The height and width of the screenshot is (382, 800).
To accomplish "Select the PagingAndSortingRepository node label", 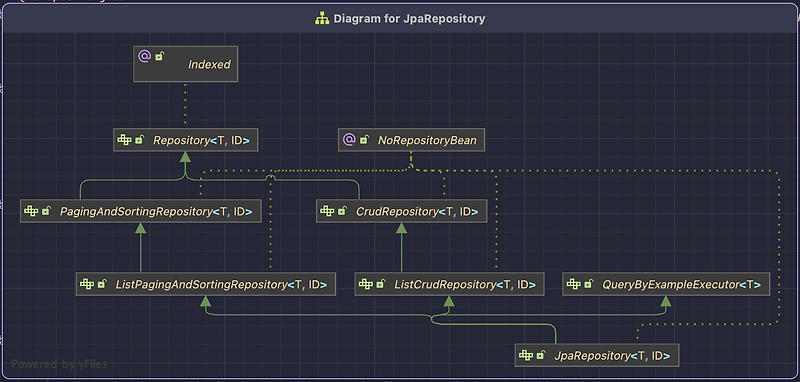I will pyautogui.click(x=156, y=211).
